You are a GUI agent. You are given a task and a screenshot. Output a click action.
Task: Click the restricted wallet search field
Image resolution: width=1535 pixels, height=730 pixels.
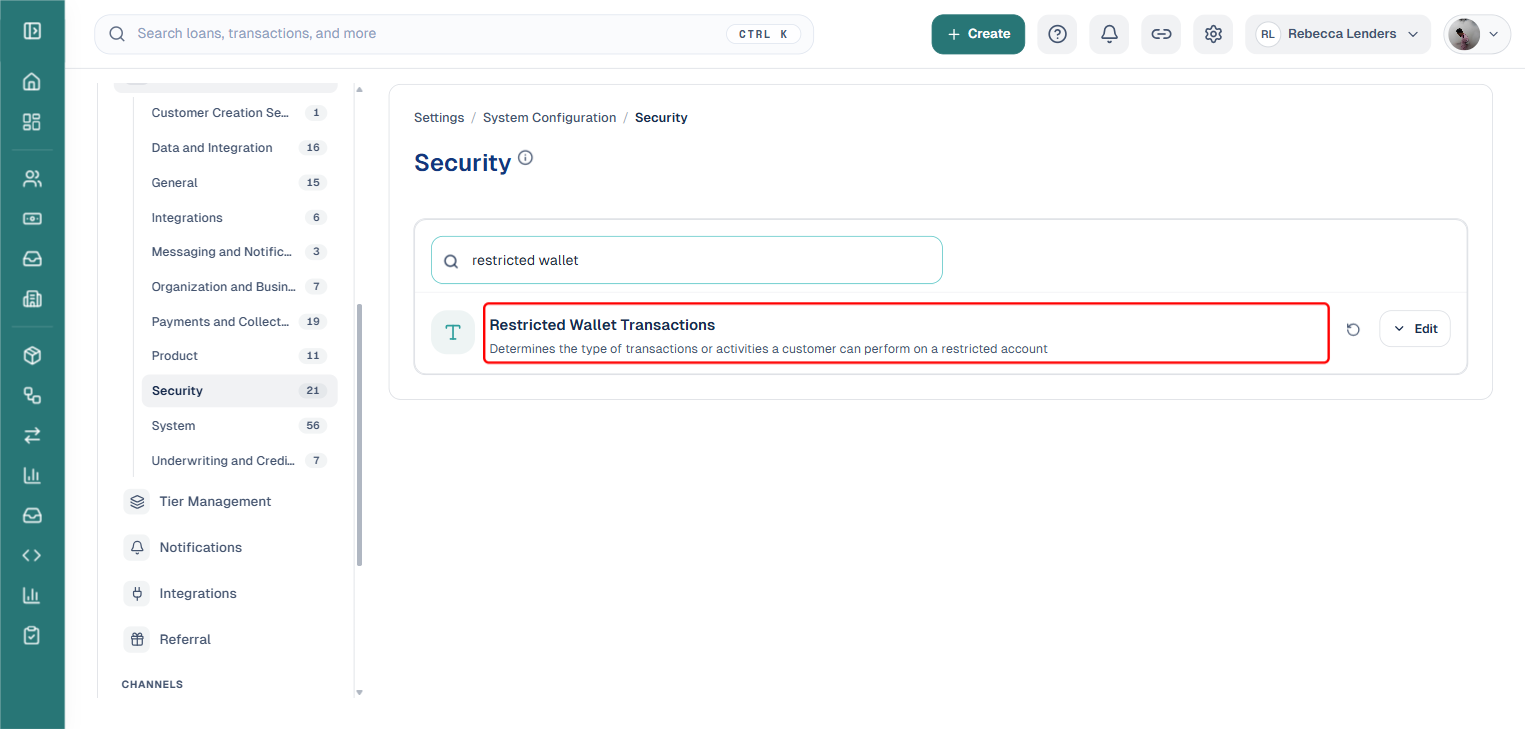click(687, 260)
